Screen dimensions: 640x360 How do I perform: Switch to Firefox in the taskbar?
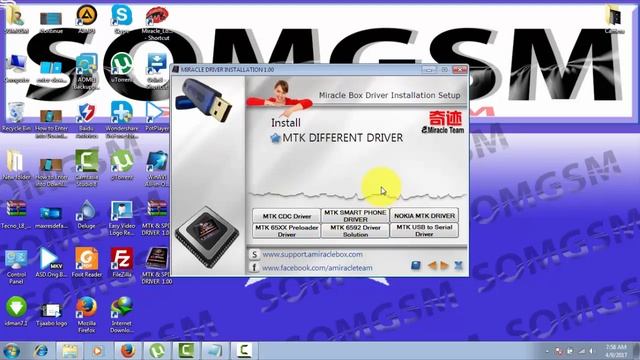click(x=127, y=351)
